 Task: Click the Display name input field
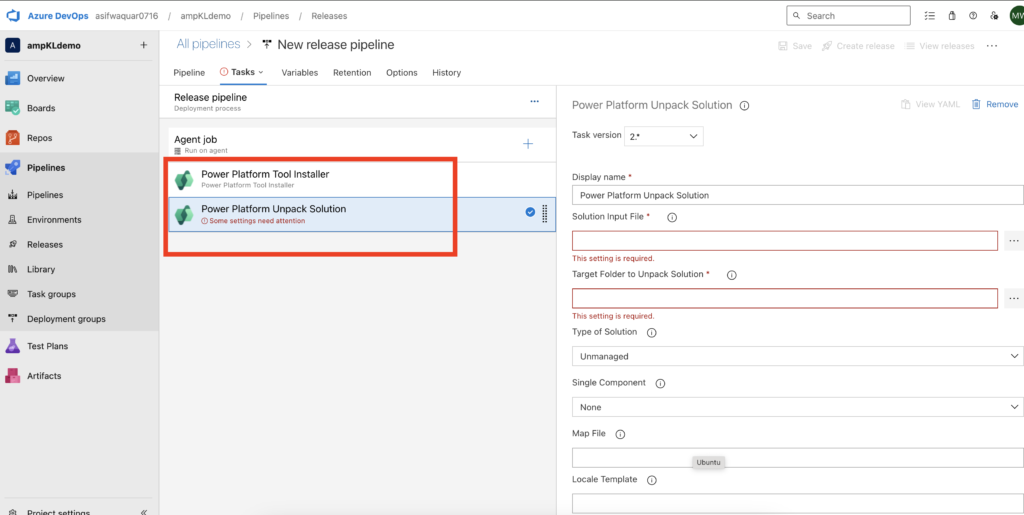pos(797,195)
